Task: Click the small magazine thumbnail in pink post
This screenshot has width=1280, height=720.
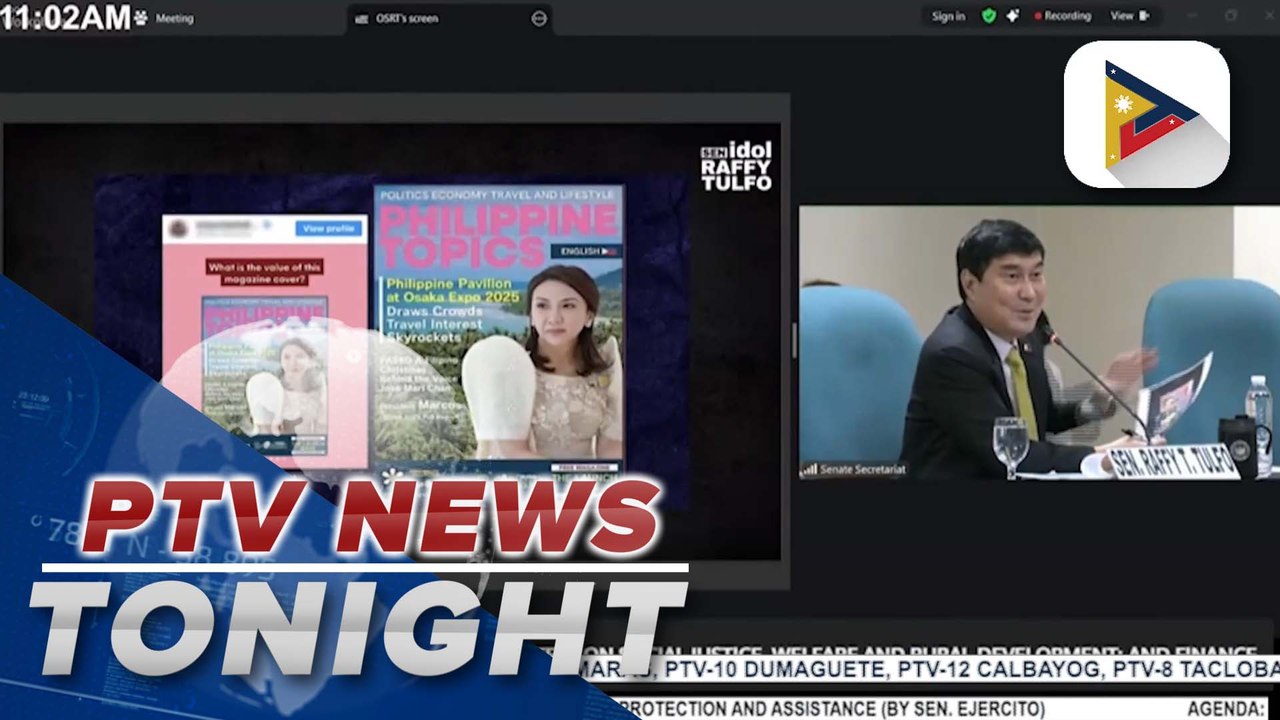Action: point(264,375)
